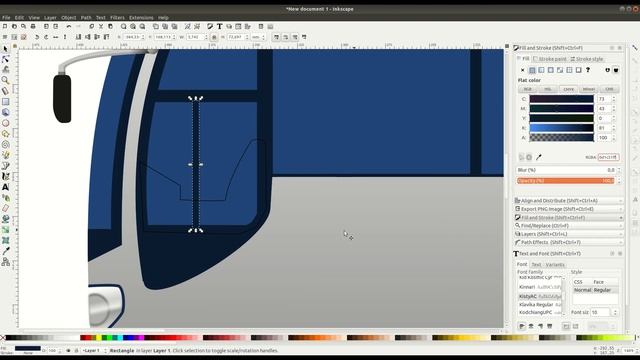The height and width of the screenshot is (360, 640).
Task: Choose Flat color fill type
Action: [x=532, y=70]
